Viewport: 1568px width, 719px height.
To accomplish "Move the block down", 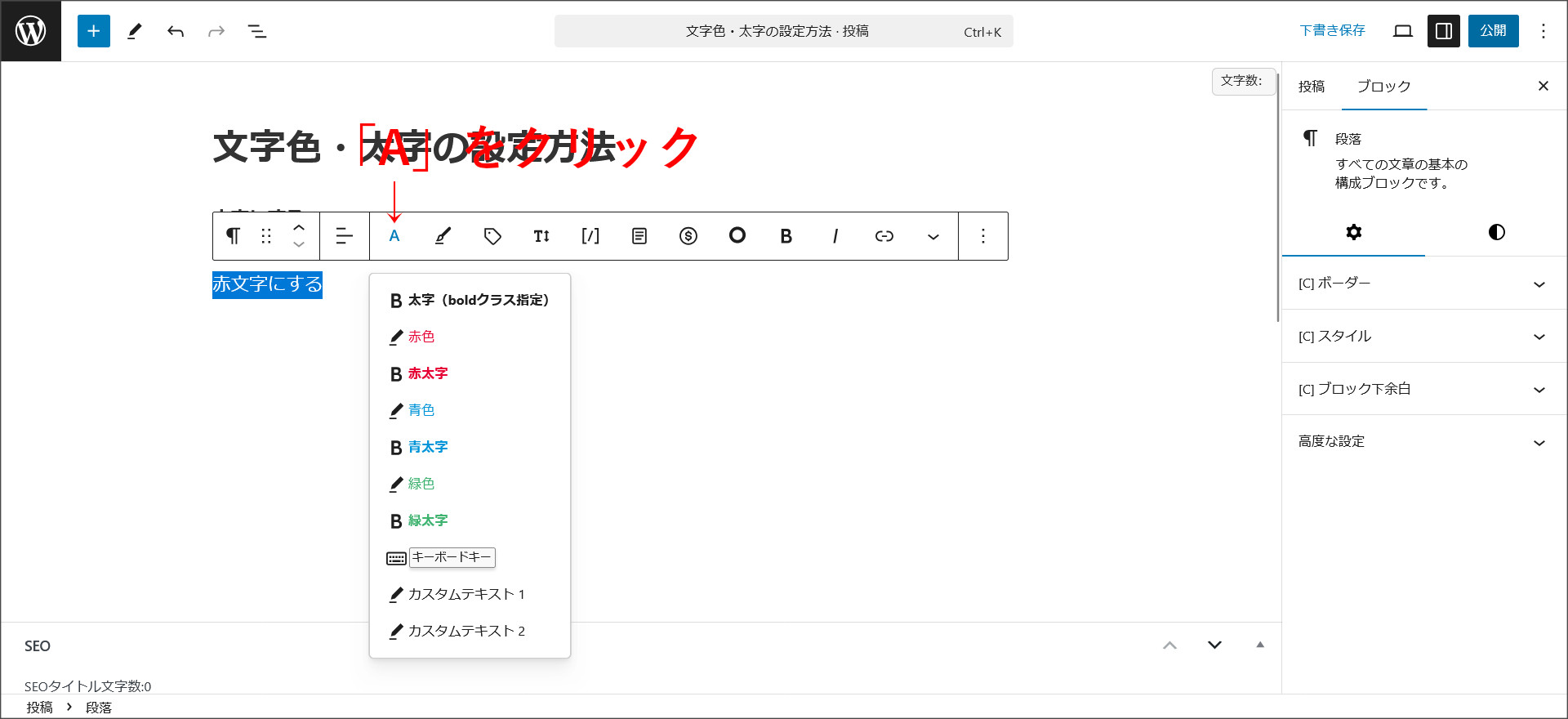I will point(299,244).
